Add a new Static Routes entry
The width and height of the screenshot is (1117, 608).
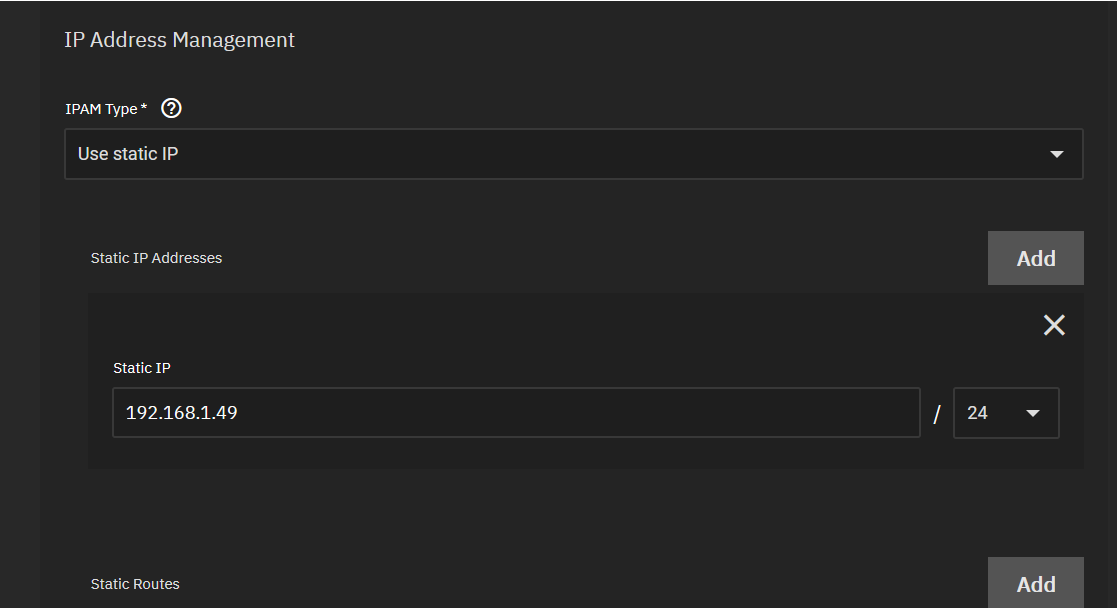coord(1035,583)
